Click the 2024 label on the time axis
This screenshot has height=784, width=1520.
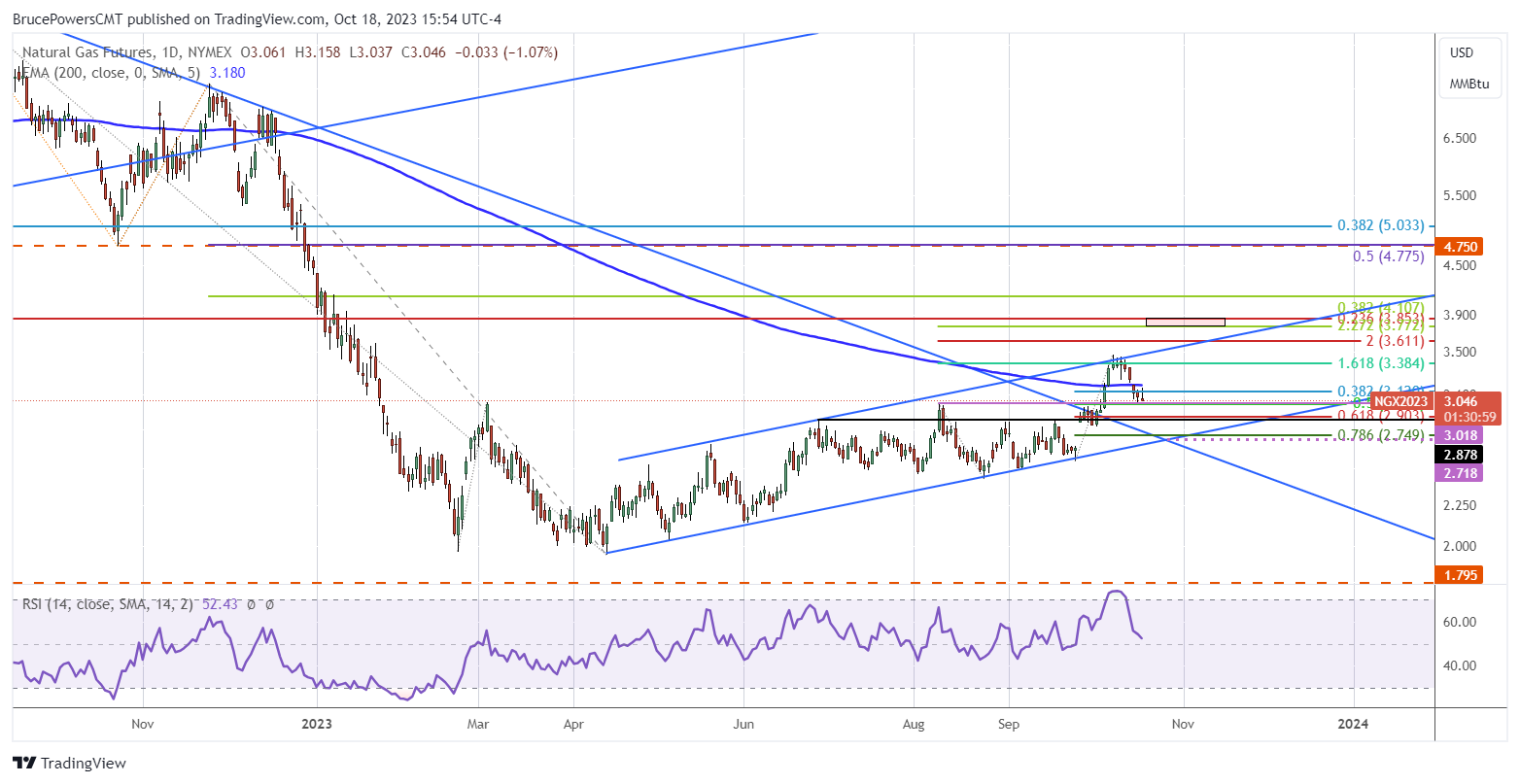[1353, 724]
